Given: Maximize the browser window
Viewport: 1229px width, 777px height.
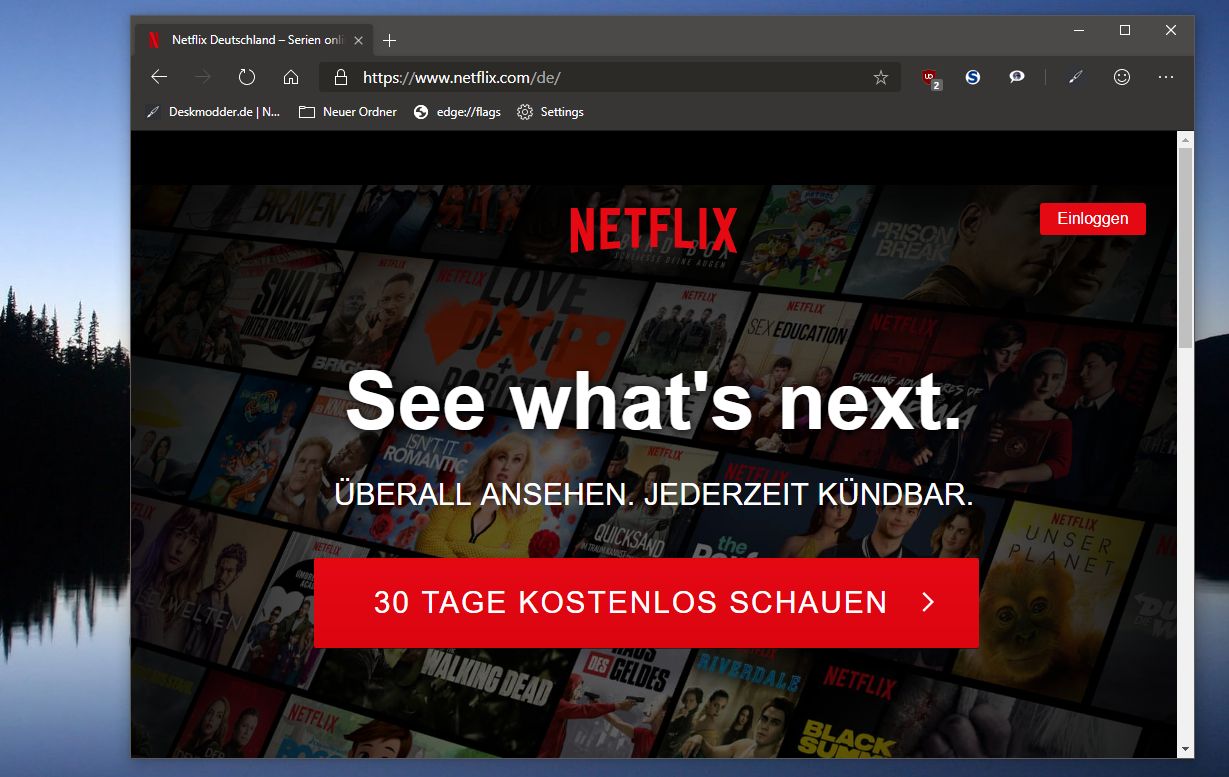Looking at the screenshot, I should pyautogui.click(x=1125, y=31).
